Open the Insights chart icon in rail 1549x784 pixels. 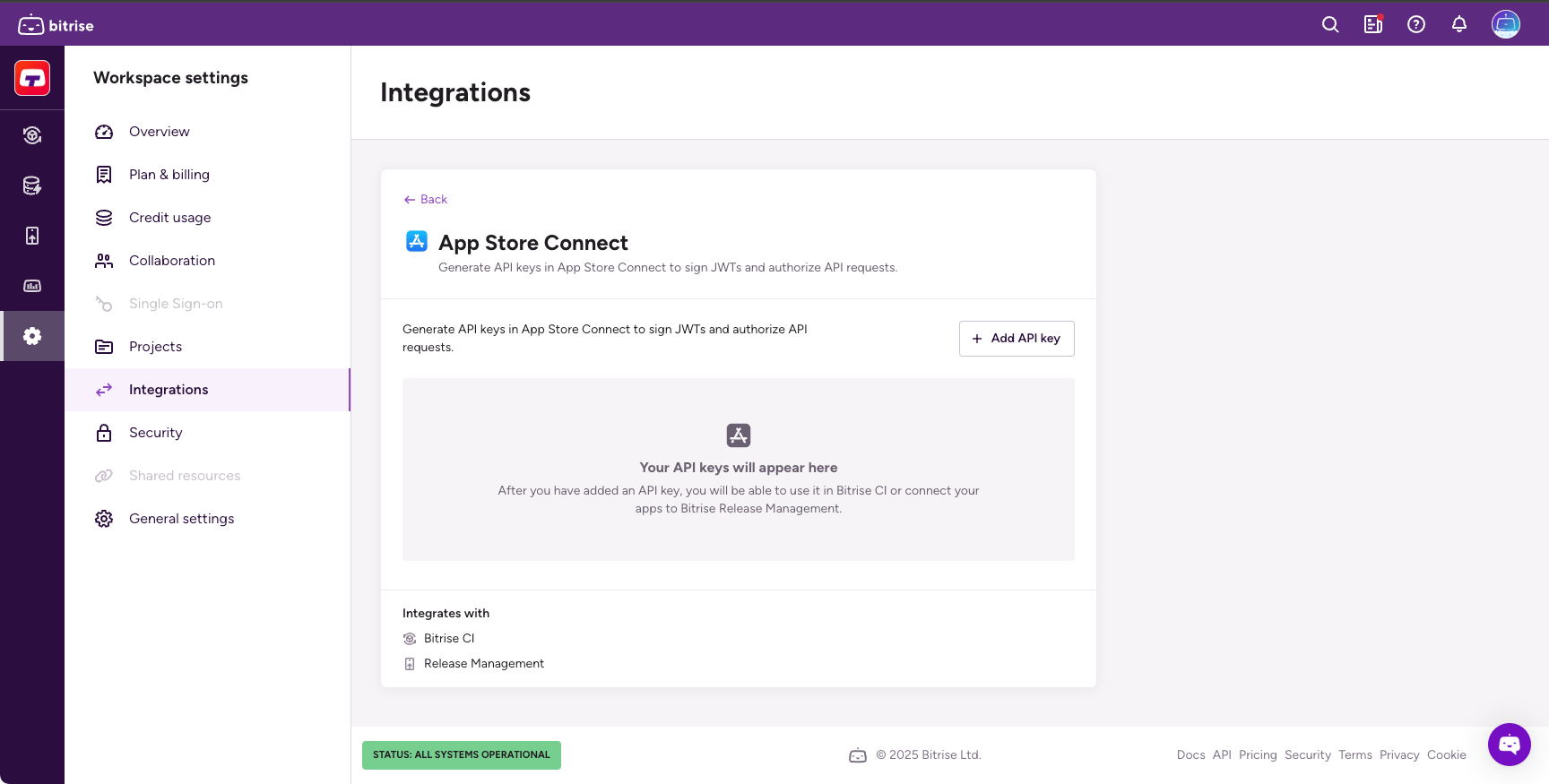pyautogui.click(x=32, y=286)
